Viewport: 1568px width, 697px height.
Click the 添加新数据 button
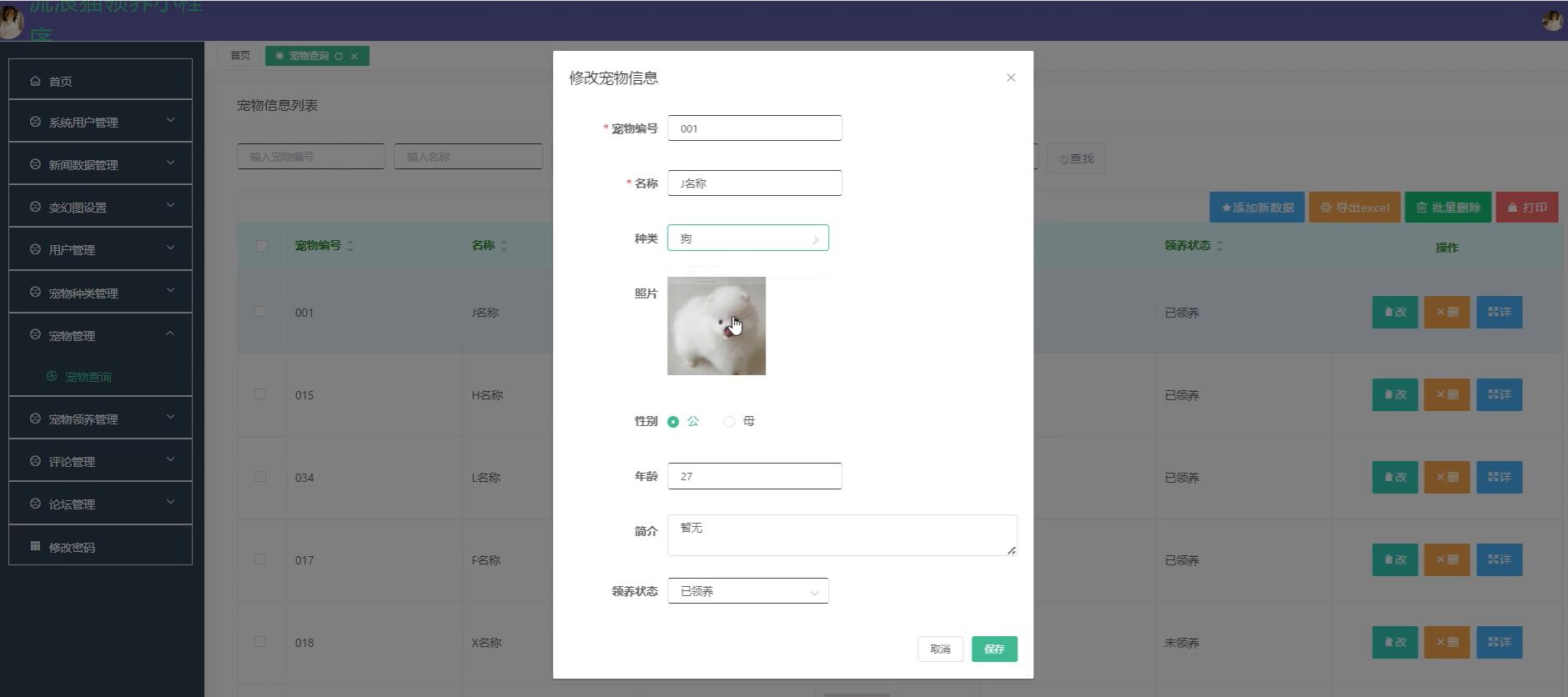click(x=1257, y=208)
